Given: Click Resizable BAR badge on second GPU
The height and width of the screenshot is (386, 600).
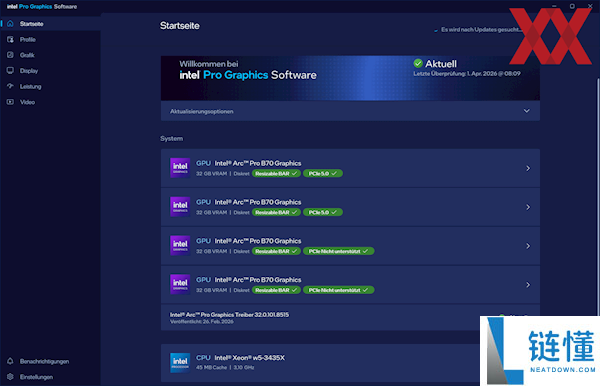Looking at the screenshot, I should (x=276, y=212).
